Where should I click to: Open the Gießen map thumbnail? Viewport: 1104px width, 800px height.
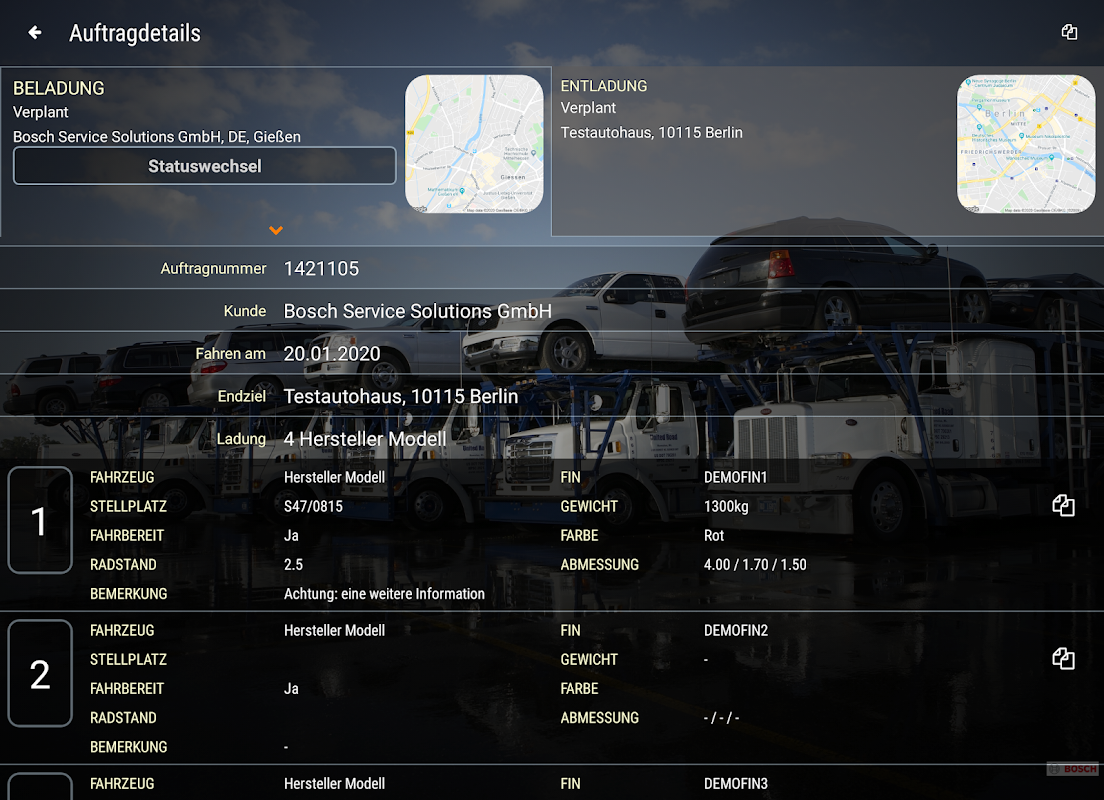(474, 144)
